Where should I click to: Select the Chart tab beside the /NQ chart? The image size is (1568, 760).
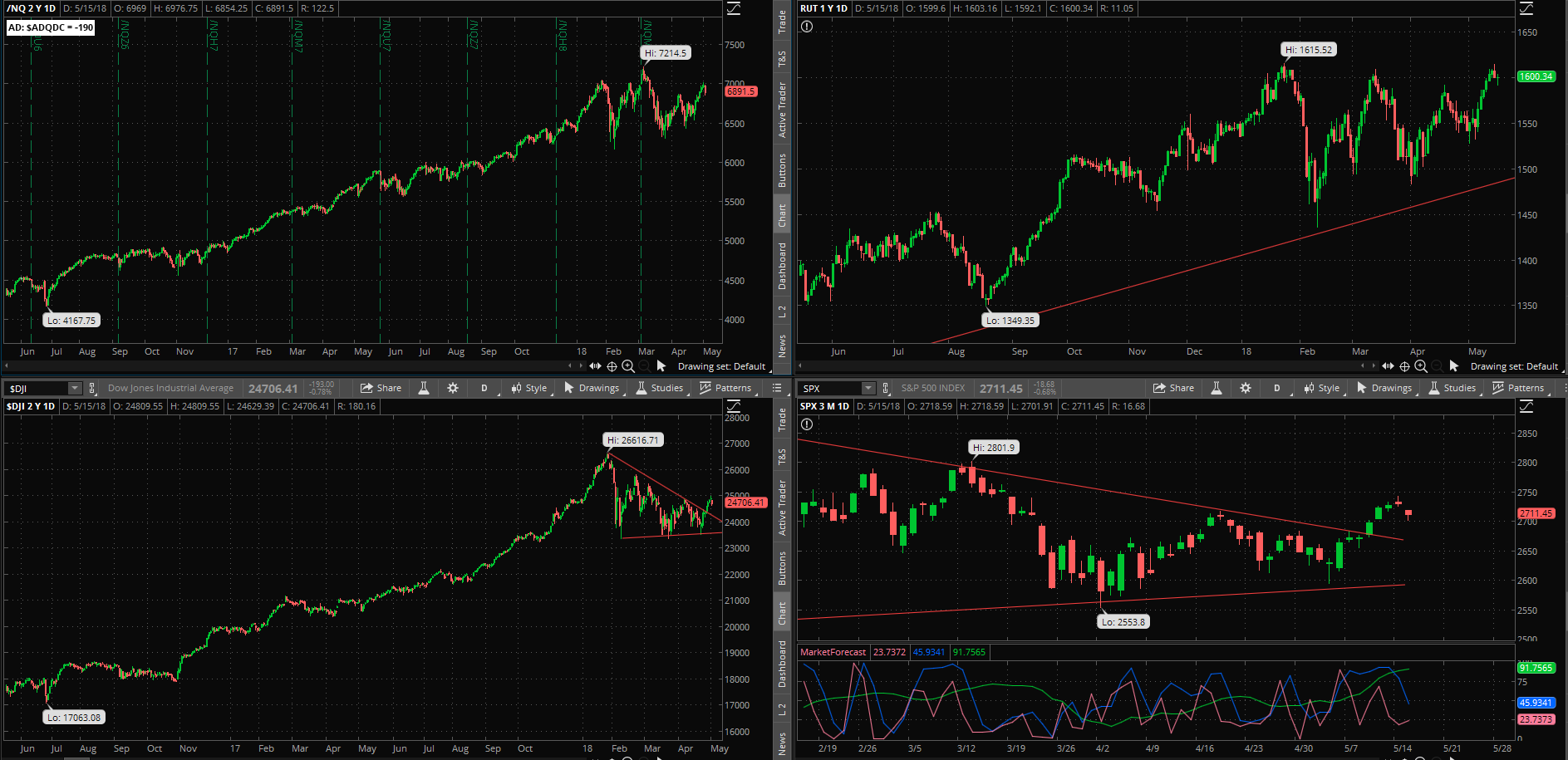(782, 216)
